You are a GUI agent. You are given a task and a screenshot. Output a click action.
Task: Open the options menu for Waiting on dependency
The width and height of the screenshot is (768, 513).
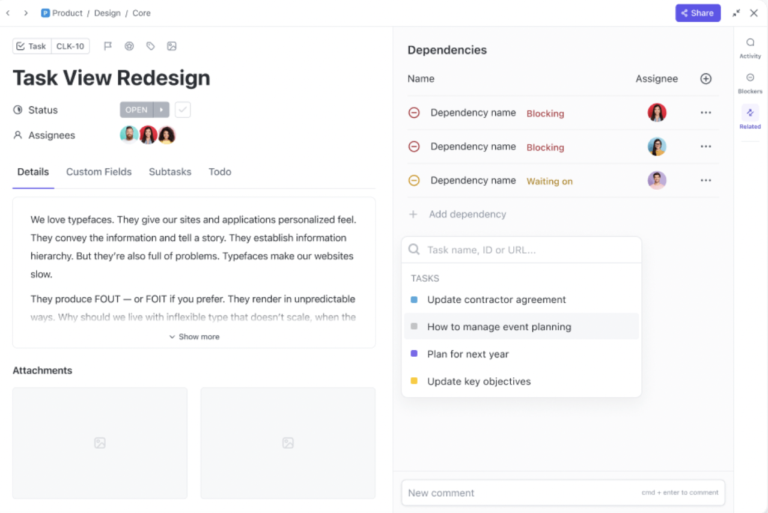pos(706,181)
